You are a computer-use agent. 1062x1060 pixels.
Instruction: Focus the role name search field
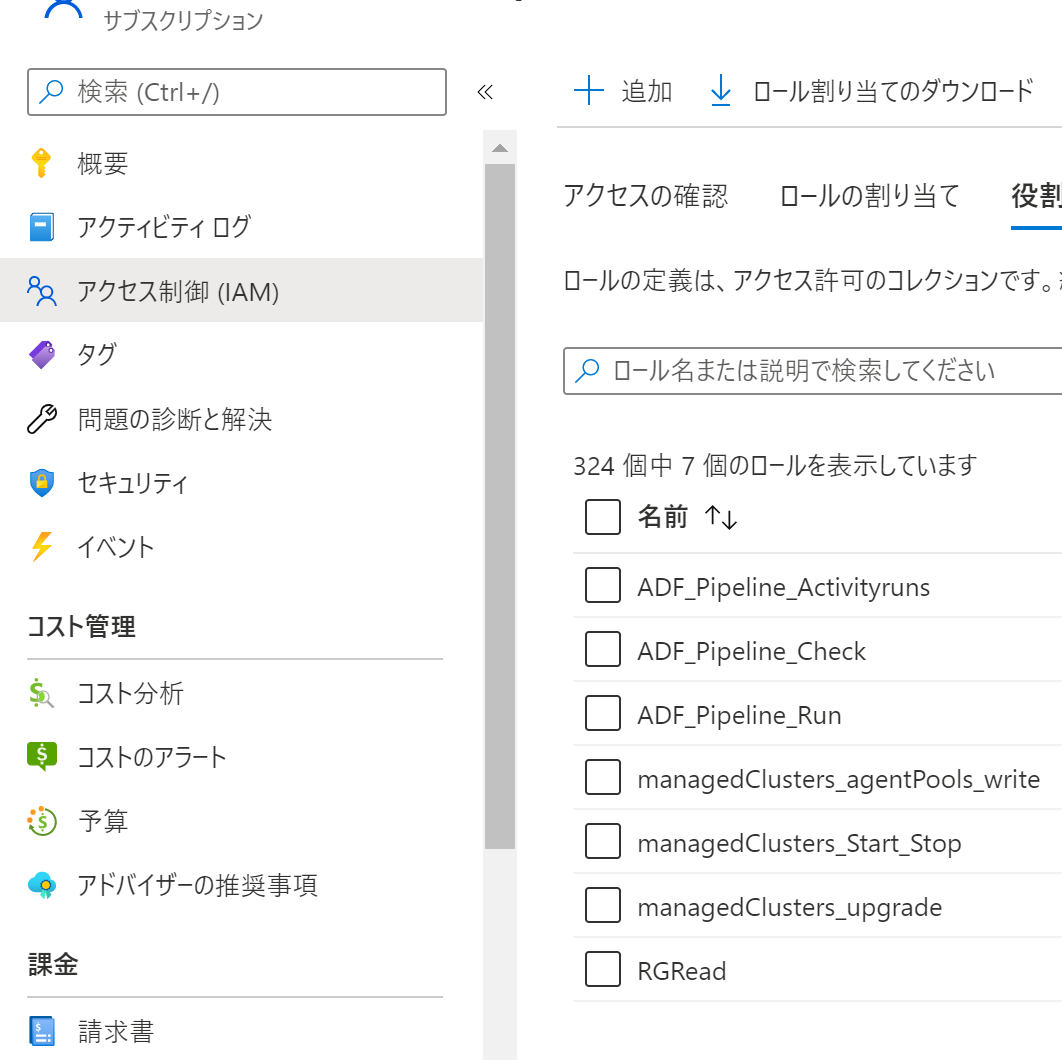click(x=813, y=370)
